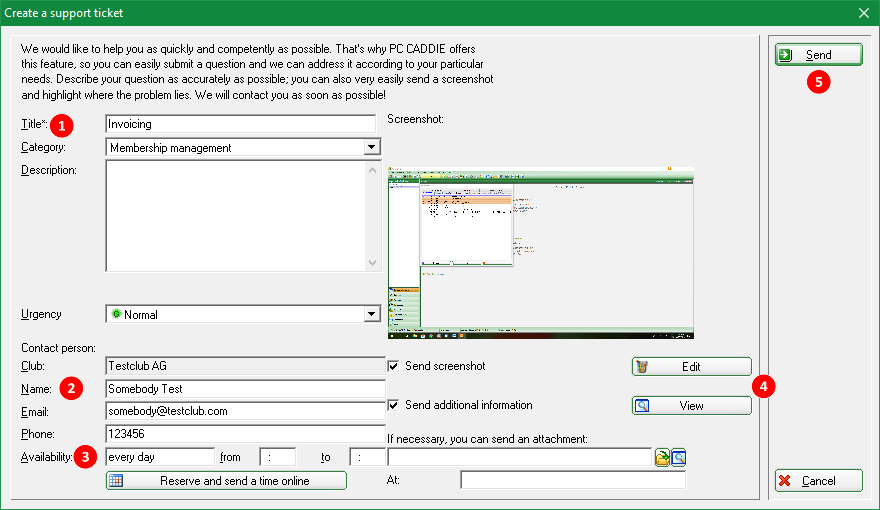Select the Phone number field
The image size is (880, 510).
245,434
